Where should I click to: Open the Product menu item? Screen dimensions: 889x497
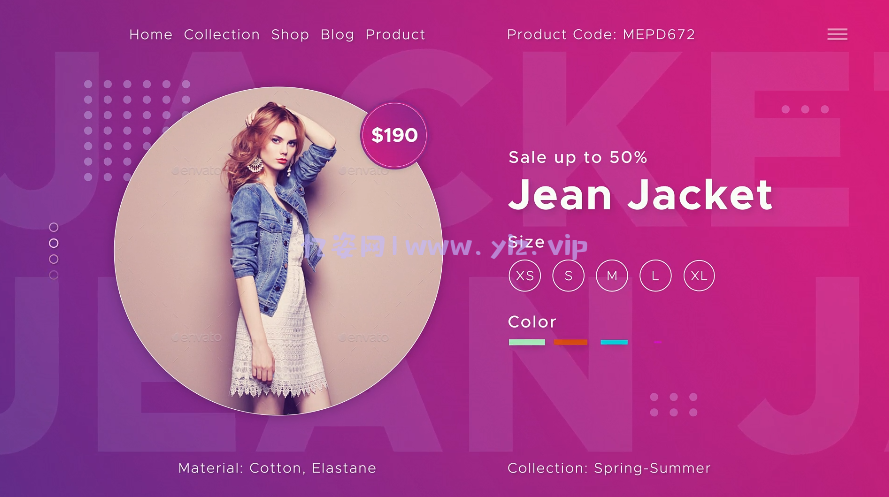395,35
